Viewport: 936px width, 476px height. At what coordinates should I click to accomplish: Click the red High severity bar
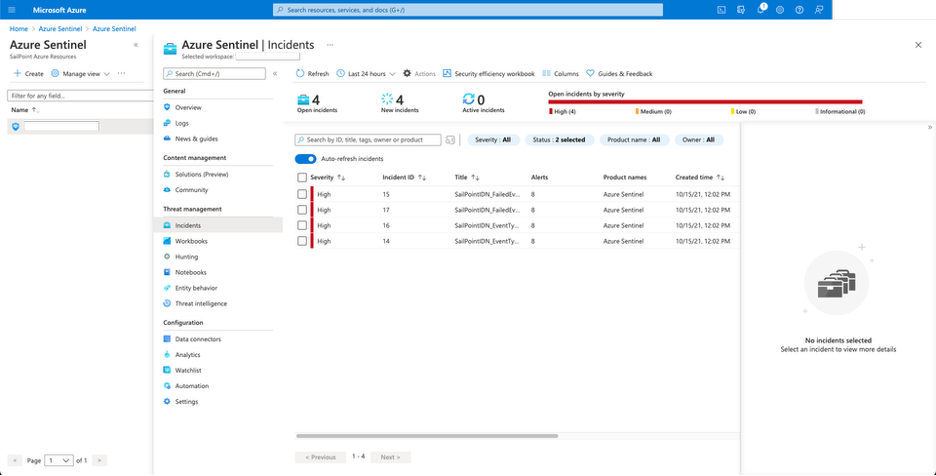[x=705, y=102]
